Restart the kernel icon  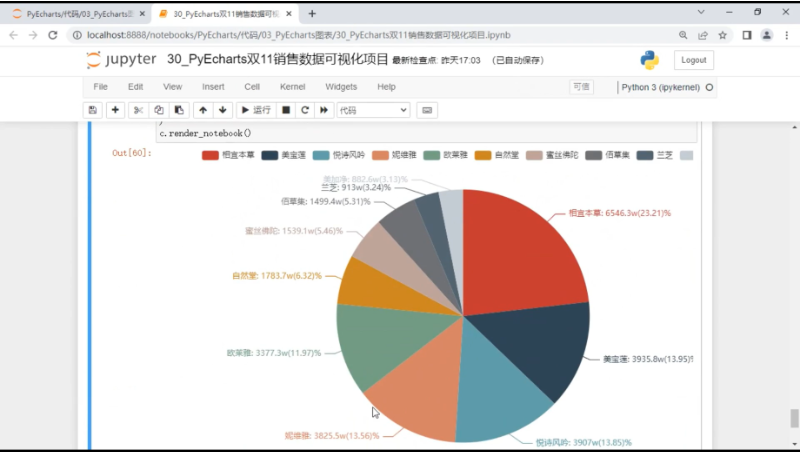click(305, 110)
